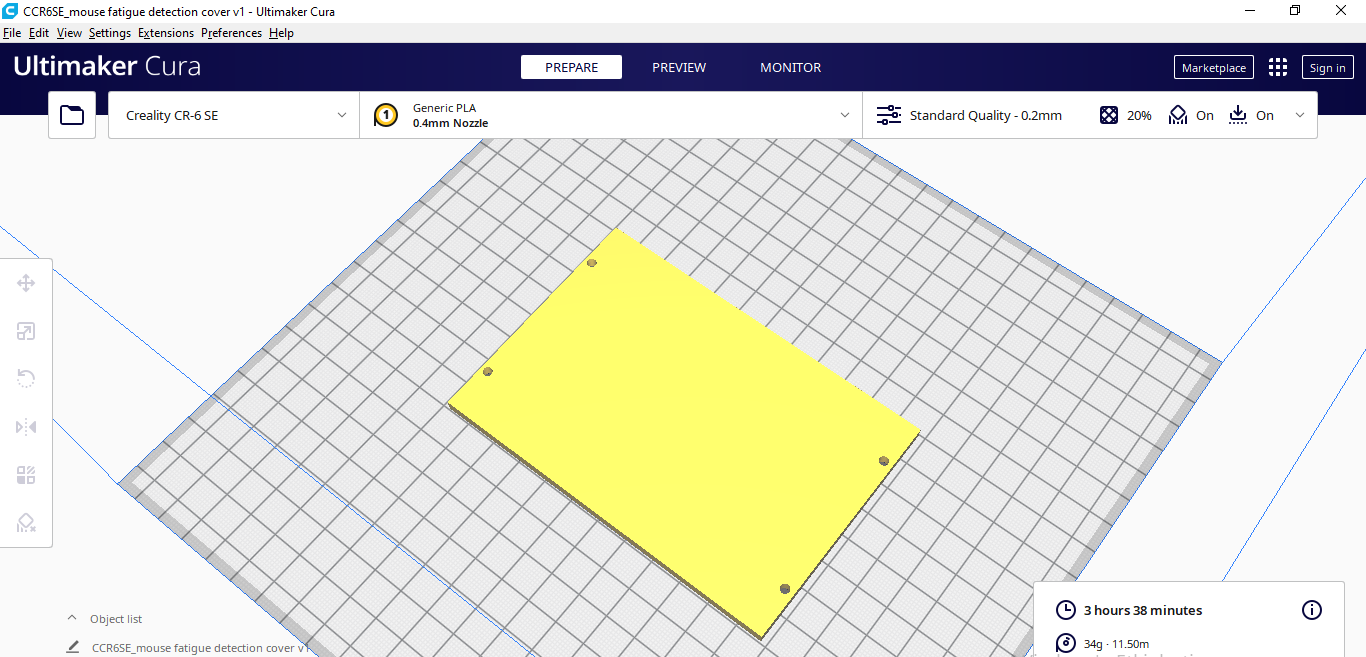The image size is (1366, 657).
Task: Open the View menu
Action: click(x=69, y=33)
